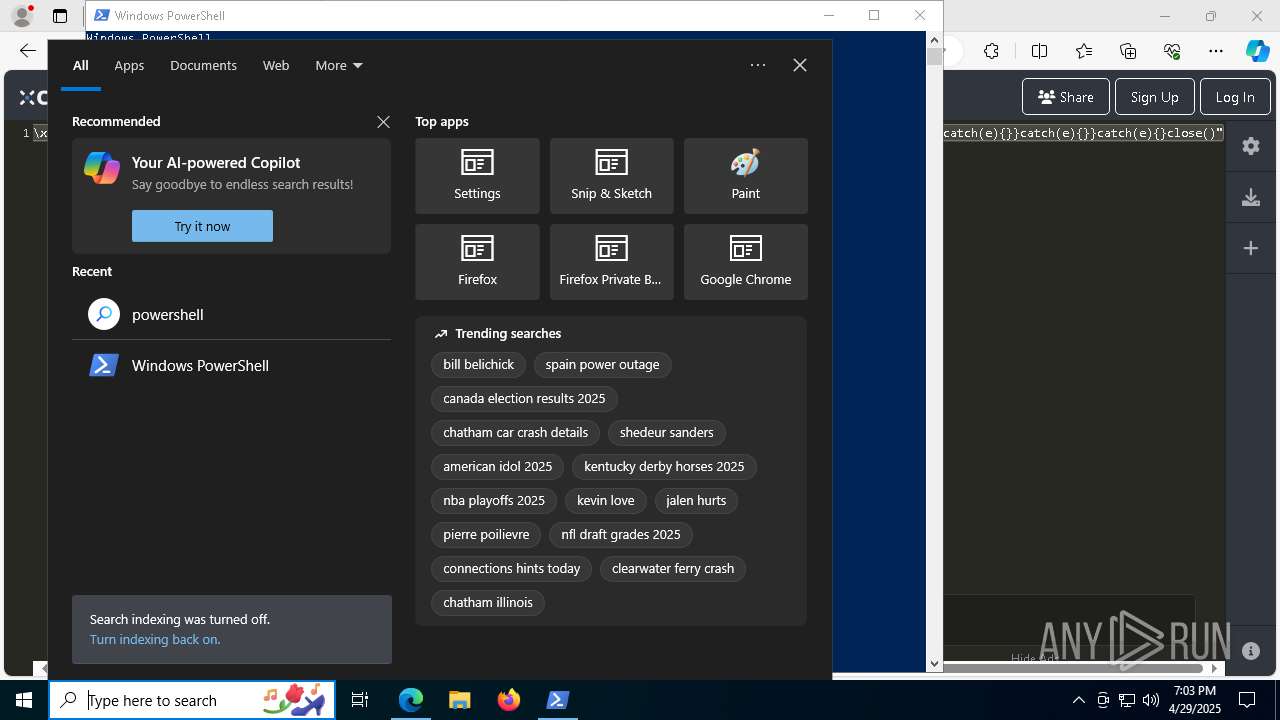This screenshot has height=720, width=1280.
Task: Go back in Edge browser
Action: [x=27, y=51]
